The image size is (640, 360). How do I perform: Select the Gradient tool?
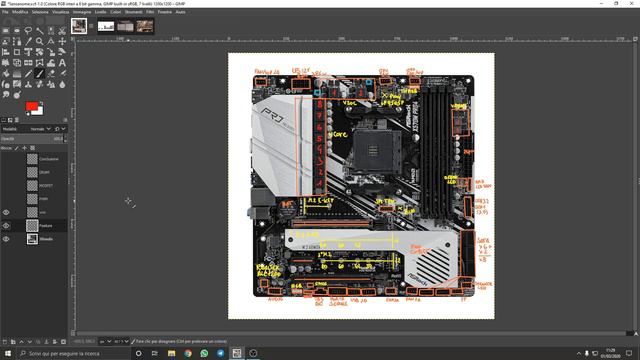[x=17, y=74]
